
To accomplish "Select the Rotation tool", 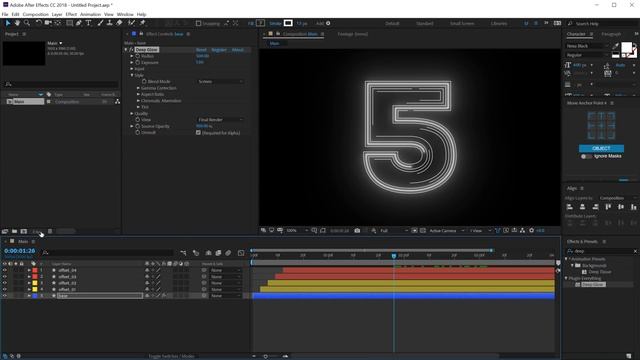I will click(38, 23).
